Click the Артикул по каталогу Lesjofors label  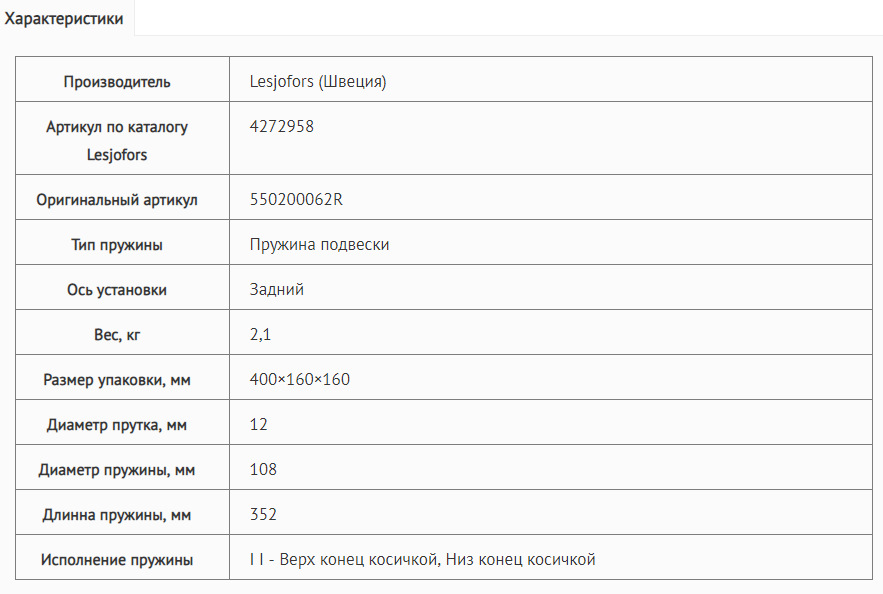117,141
